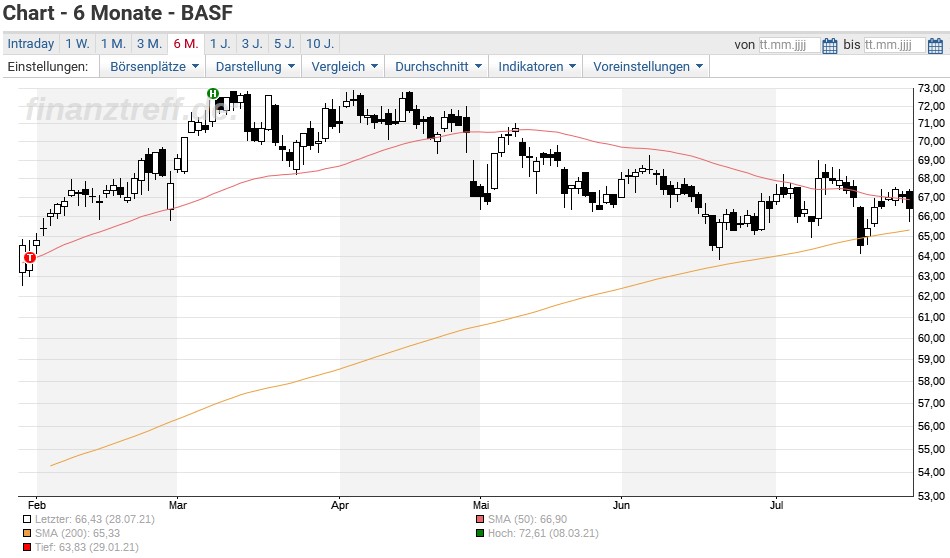Click the white Letzter legend swatch
This screenshot has width=950, height=558.
coord(27,519)
